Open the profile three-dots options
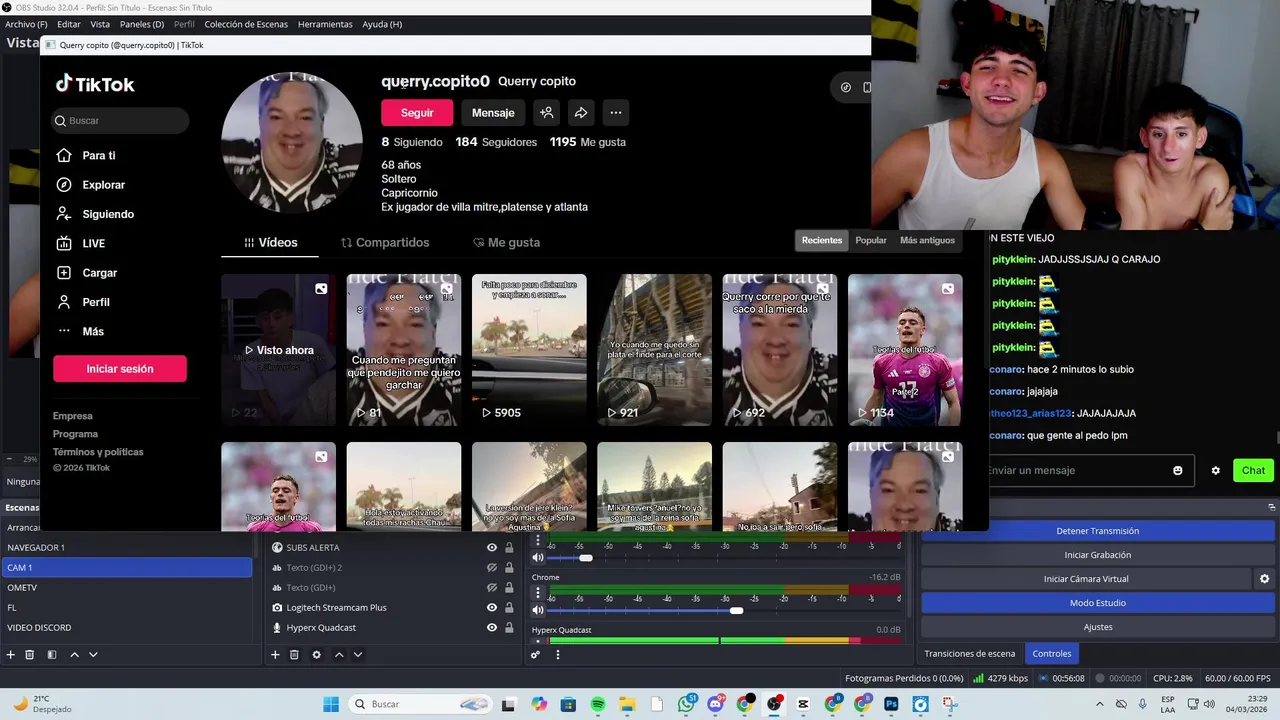Viewport: 1280px width, 720px height. 616,113
